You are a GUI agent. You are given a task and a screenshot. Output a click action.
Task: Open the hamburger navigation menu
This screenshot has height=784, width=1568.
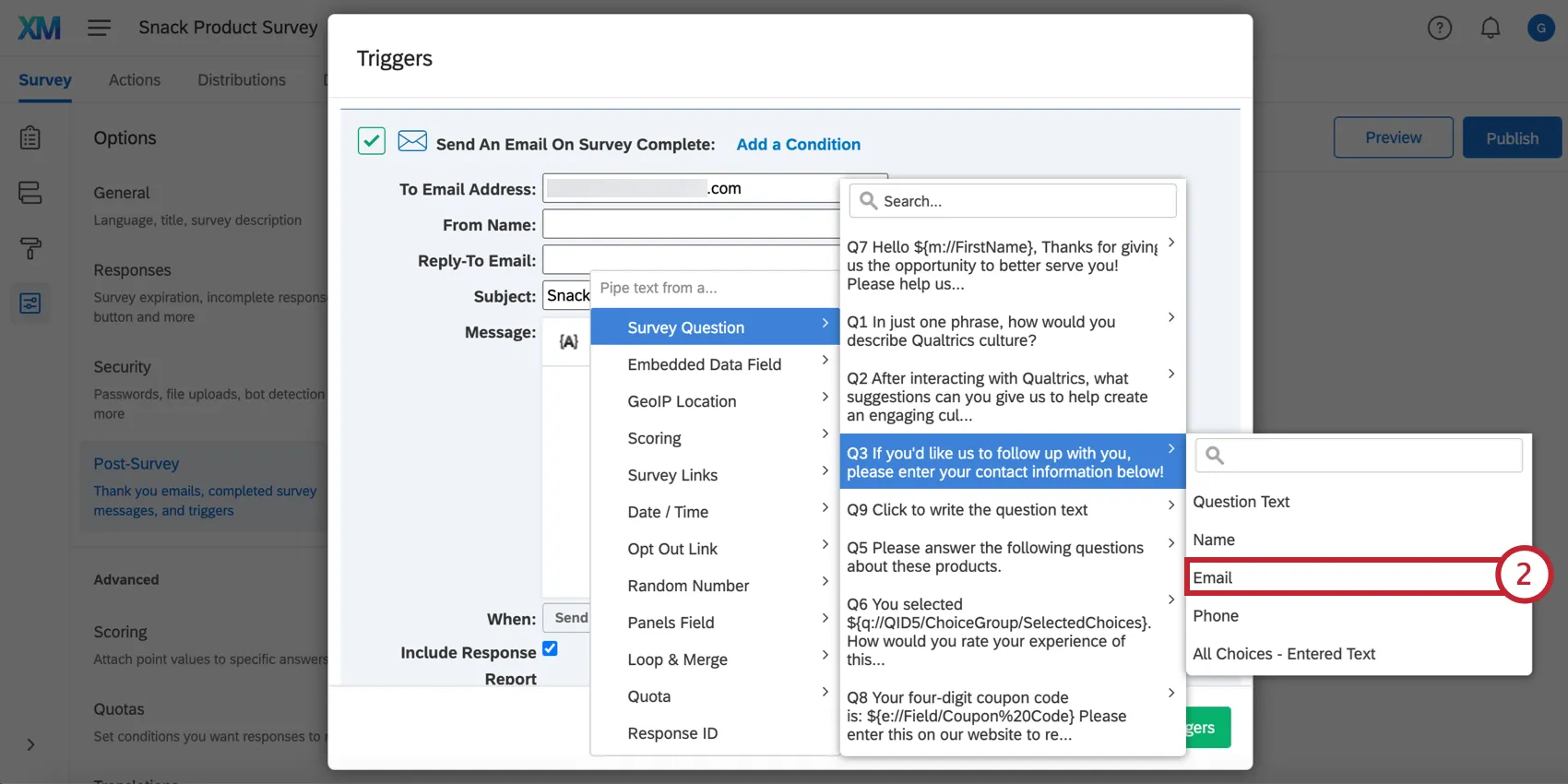[100, 28]
